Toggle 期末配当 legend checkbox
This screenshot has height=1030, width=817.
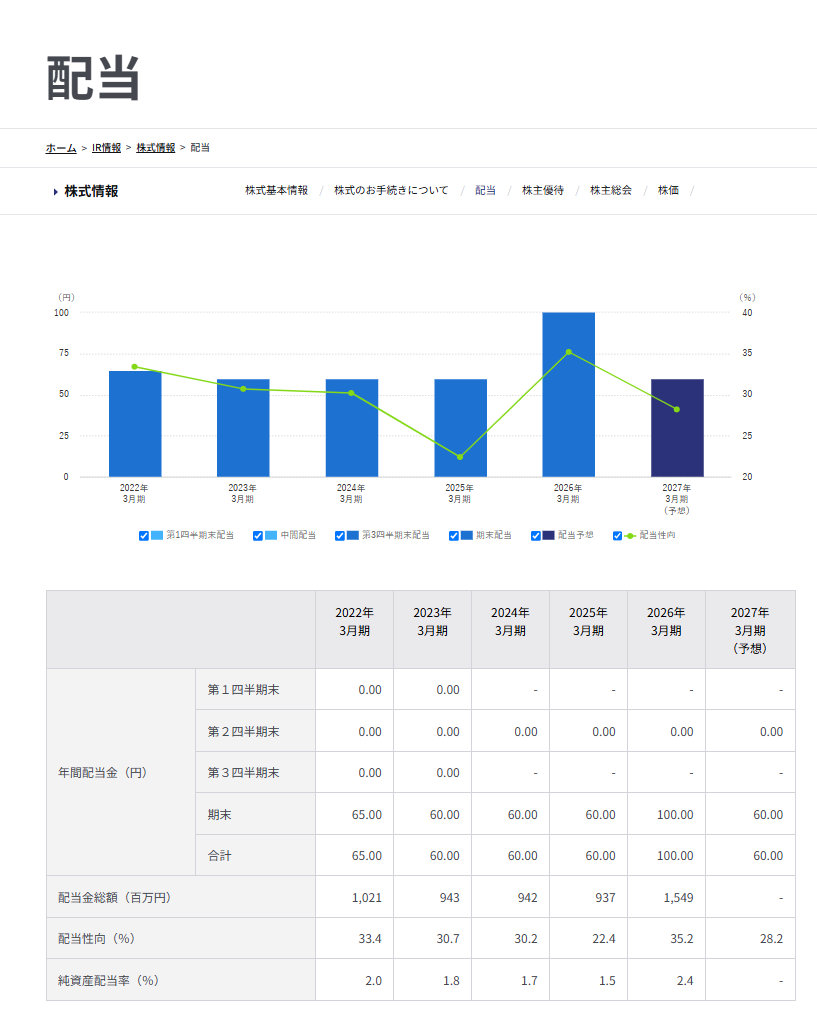[x=453, y=536]
